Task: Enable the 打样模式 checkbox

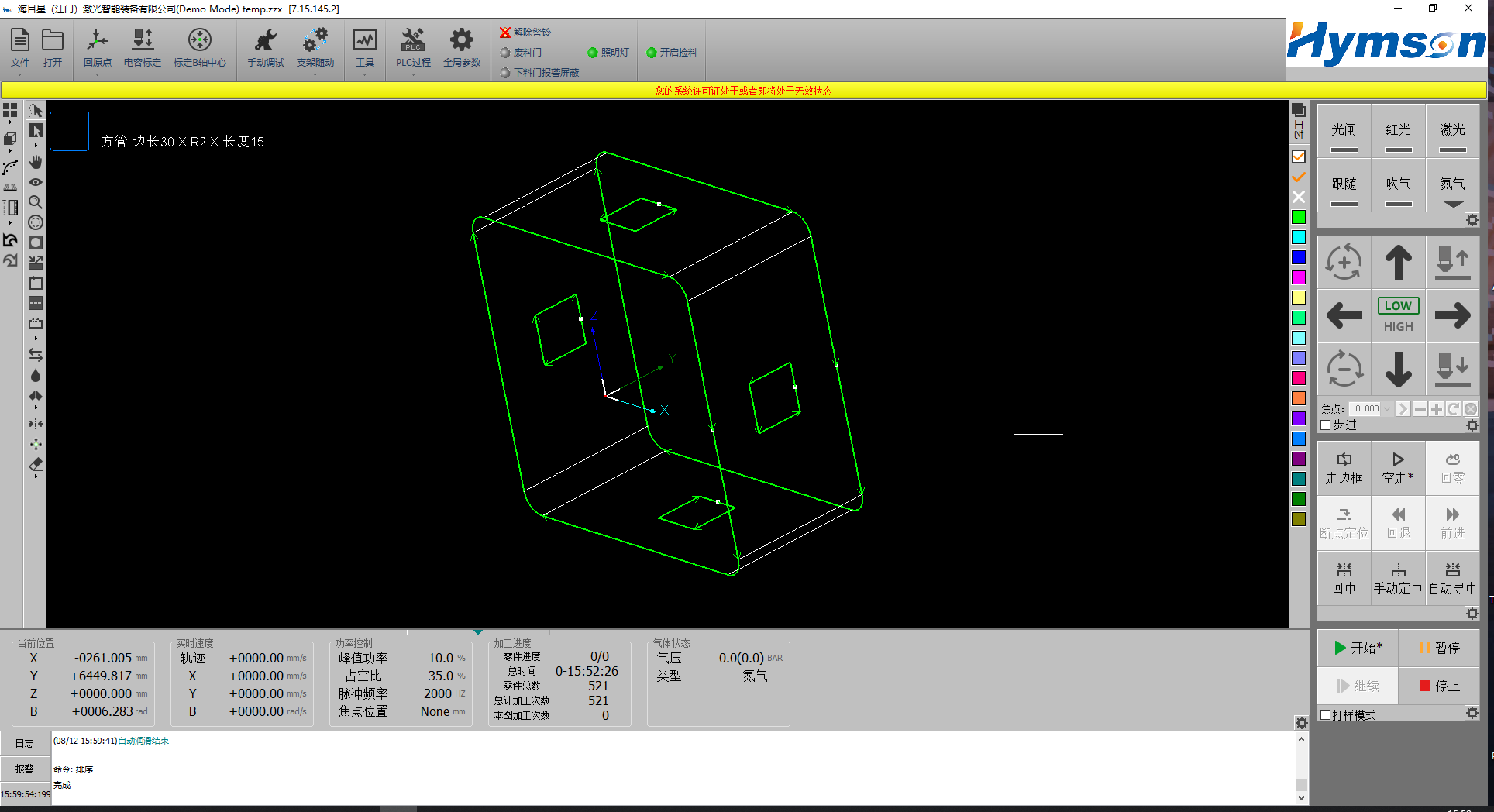Action: coord(1326,715)
